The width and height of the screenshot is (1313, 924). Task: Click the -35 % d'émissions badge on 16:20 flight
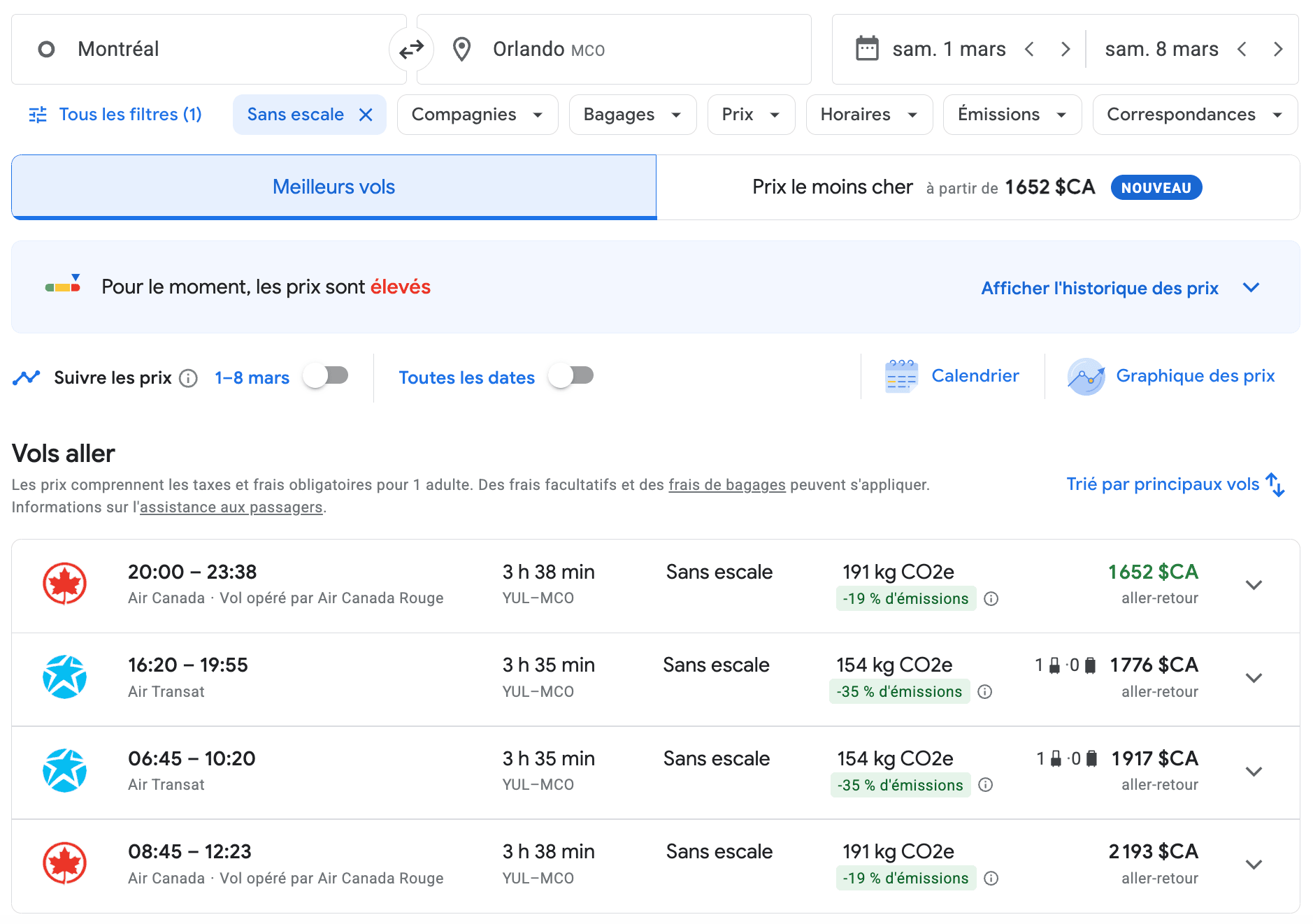click(900, 692)
